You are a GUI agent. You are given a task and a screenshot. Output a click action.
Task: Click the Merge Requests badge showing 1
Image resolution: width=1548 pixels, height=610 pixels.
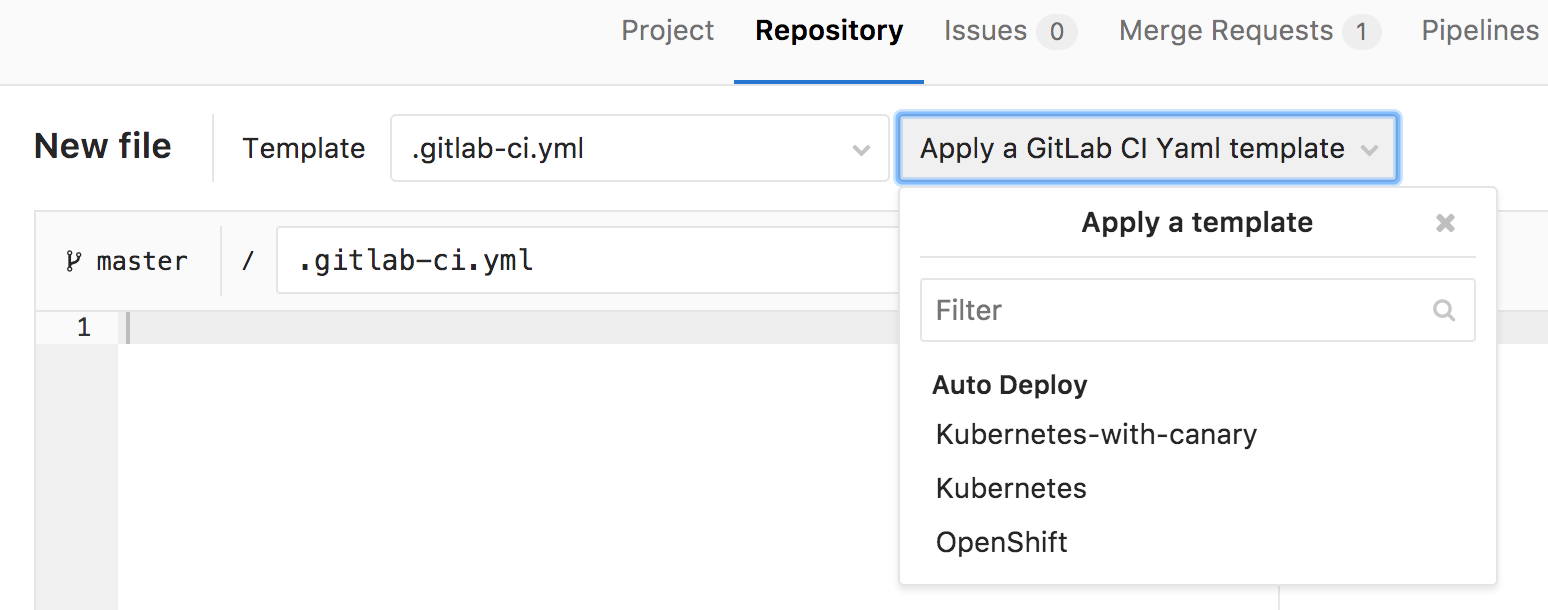click(x=1362, y=31)
